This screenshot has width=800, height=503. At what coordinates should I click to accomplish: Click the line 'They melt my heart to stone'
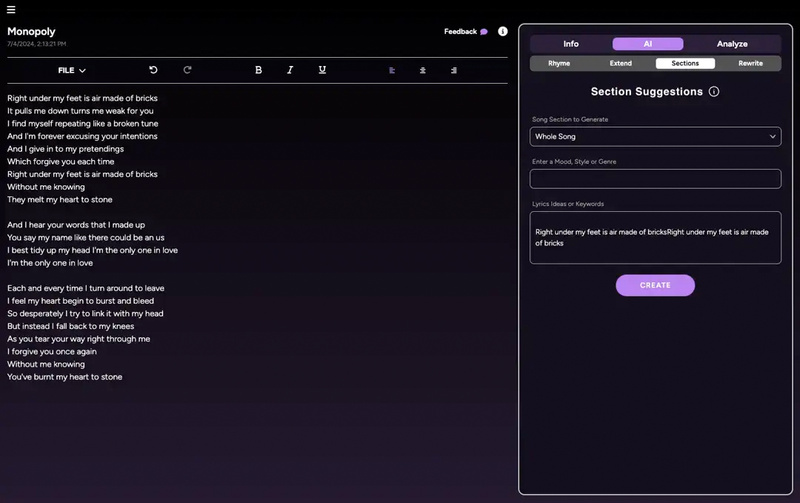[x=60, y=199]
